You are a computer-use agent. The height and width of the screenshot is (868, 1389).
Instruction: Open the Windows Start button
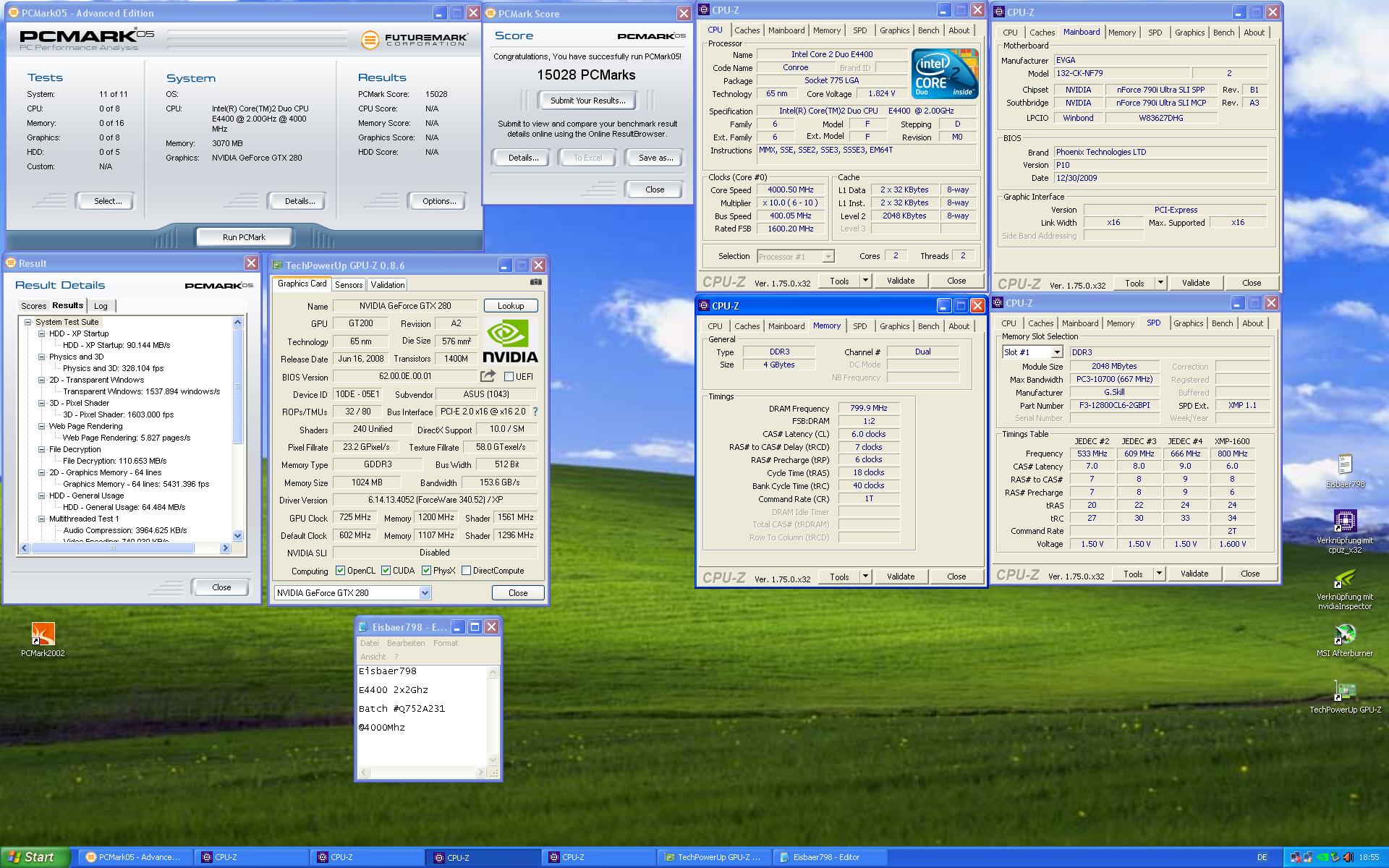[35, 857]
